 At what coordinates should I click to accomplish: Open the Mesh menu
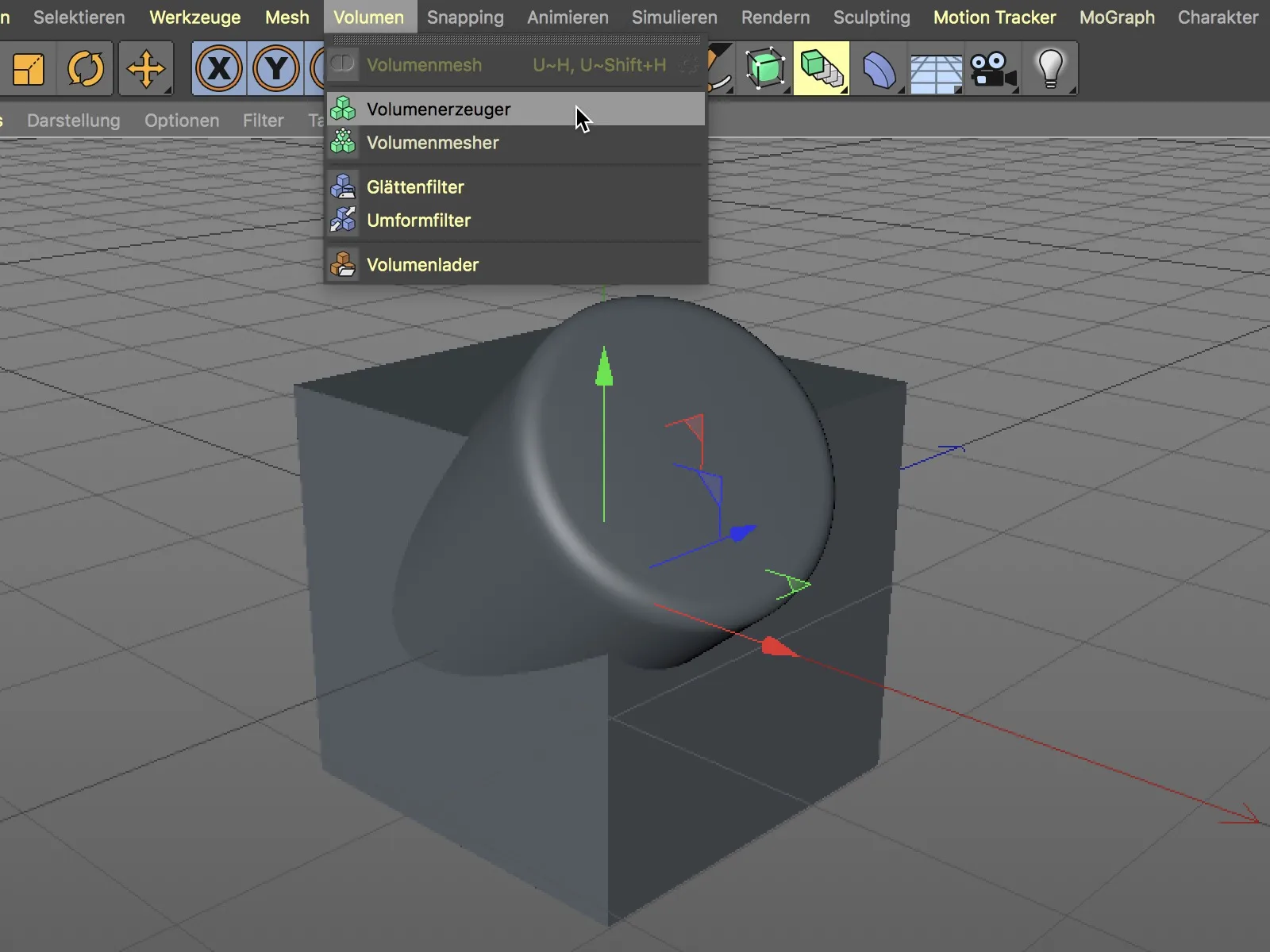[x=287, y=17]
